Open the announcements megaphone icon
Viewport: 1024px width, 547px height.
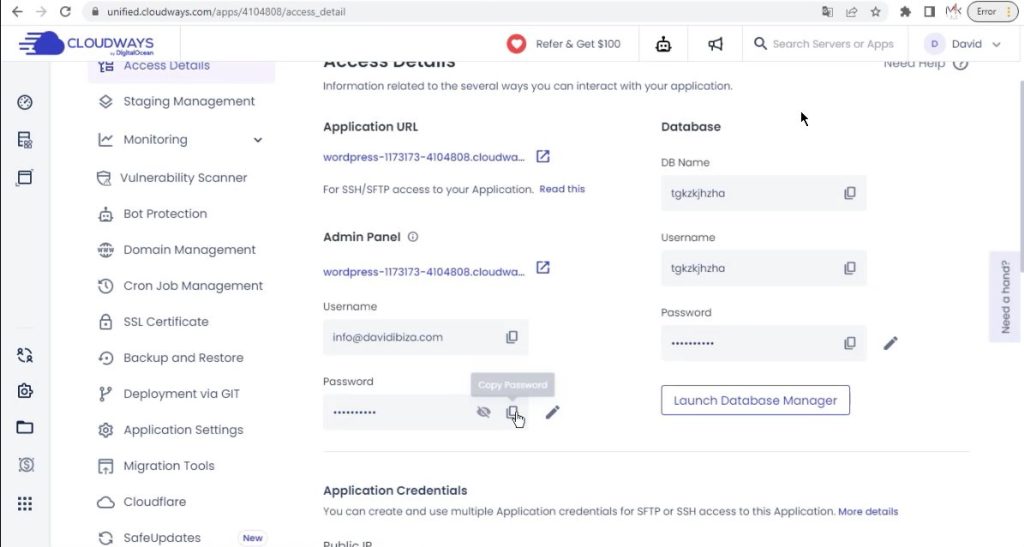click(x=716, y=44)
